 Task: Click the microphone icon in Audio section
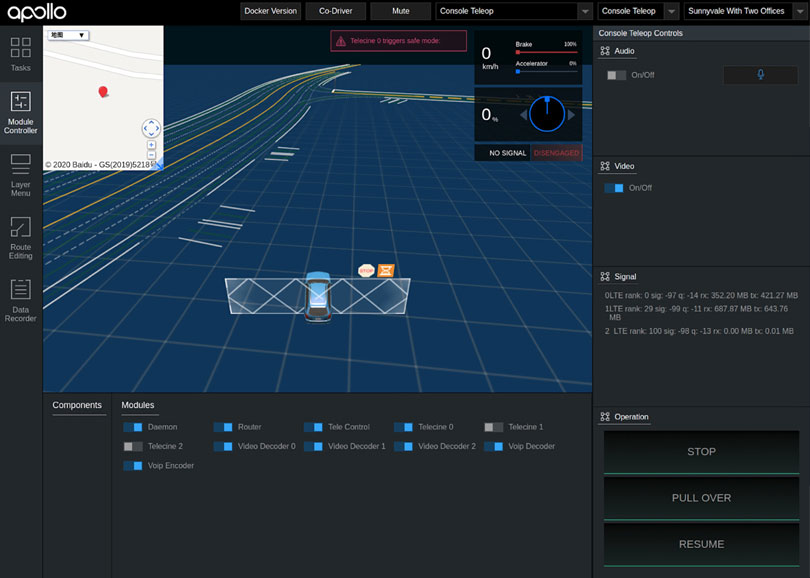760,75
